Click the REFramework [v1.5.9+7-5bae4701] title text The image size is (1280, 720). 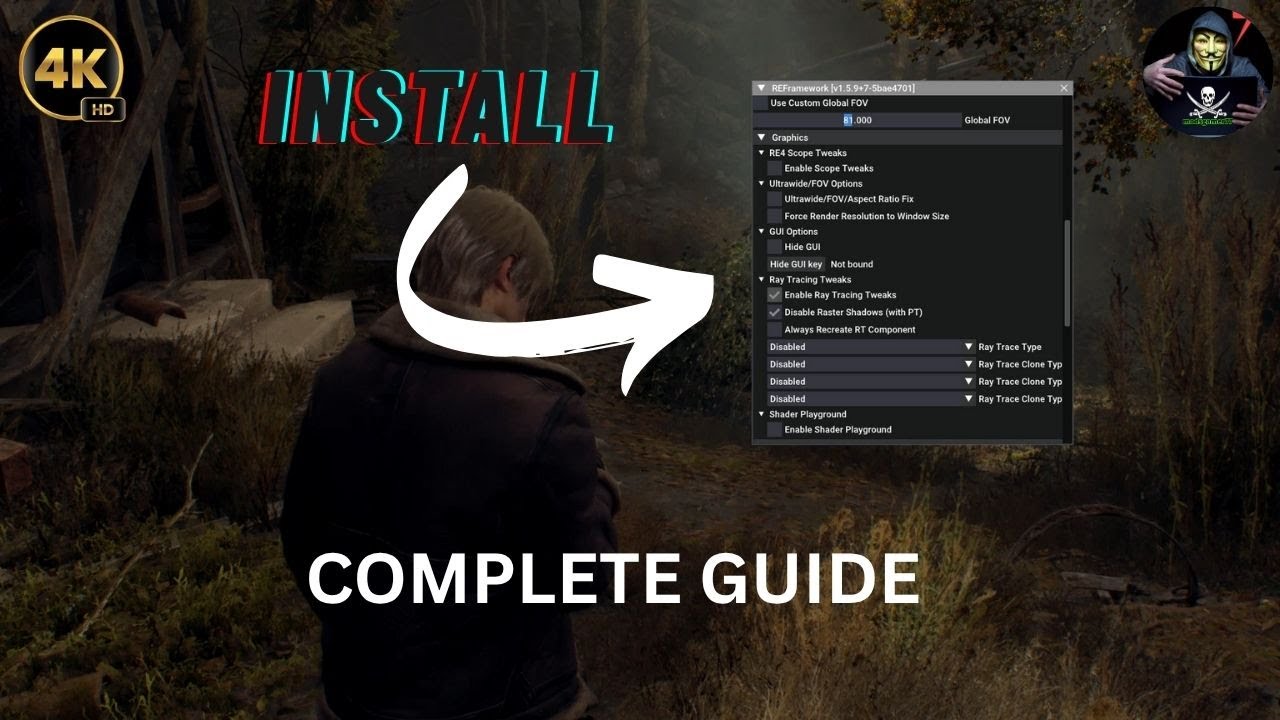pos(843,88)
